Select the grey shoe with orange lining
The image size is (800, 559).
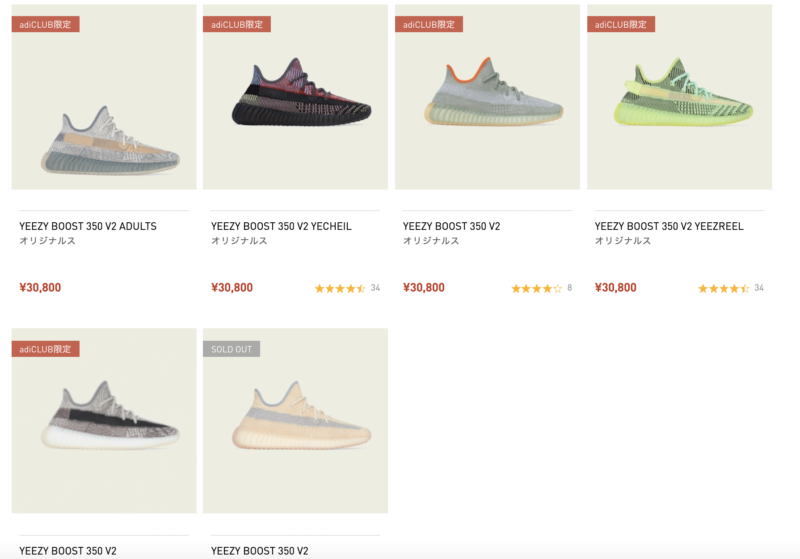(x=487, y=97)
